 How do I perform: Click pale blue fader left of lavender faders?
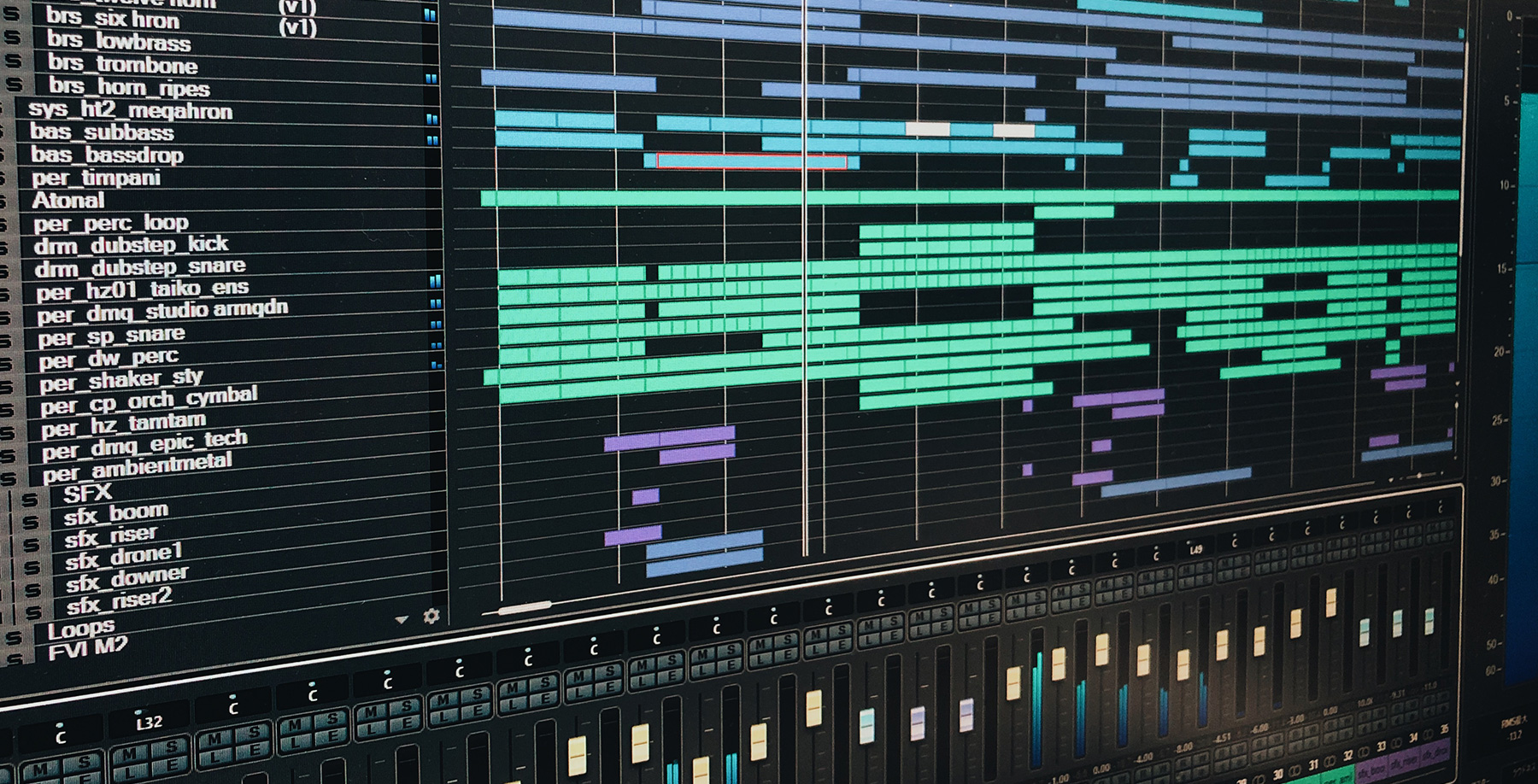click(866, 726)
